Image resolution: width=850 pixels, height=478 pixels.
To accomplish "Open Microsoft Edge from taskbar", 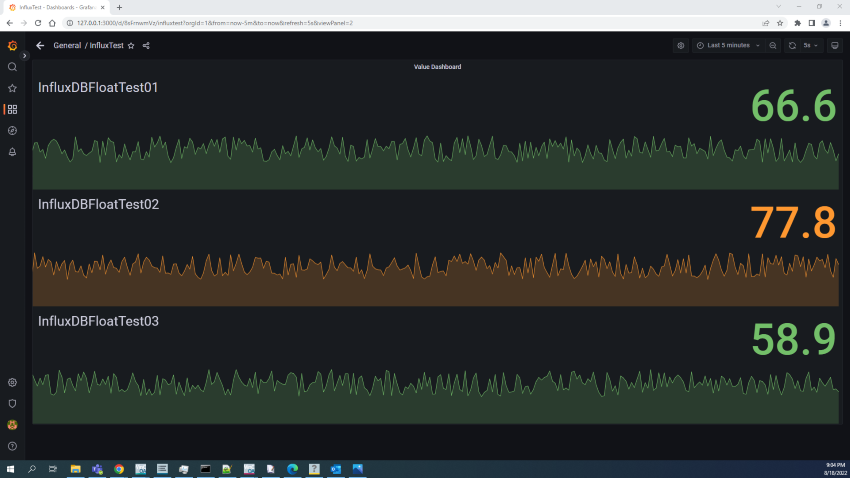I will pyautogui.click(x=293, y=469).
